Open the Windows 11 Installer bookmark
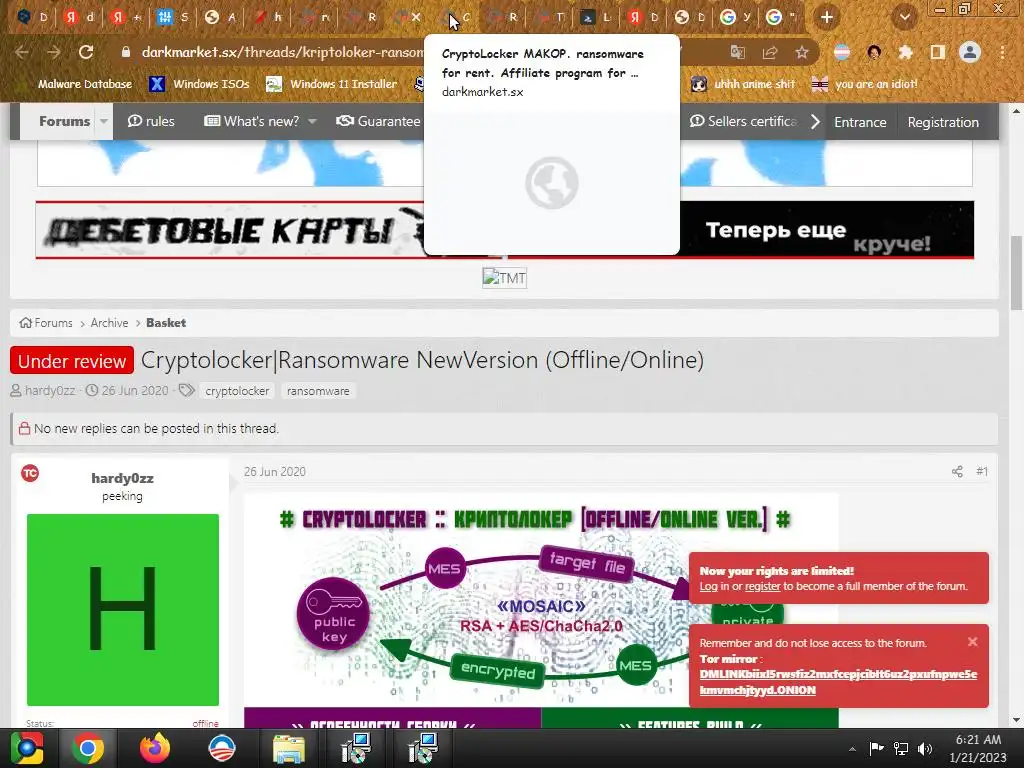 point(332,84)
